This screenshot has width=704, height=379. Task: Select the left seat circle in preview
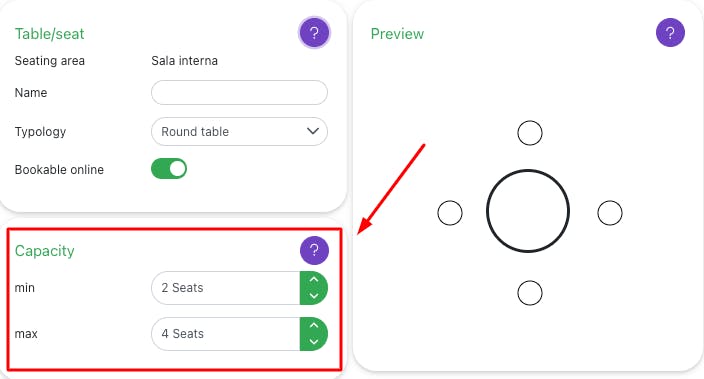450,213
